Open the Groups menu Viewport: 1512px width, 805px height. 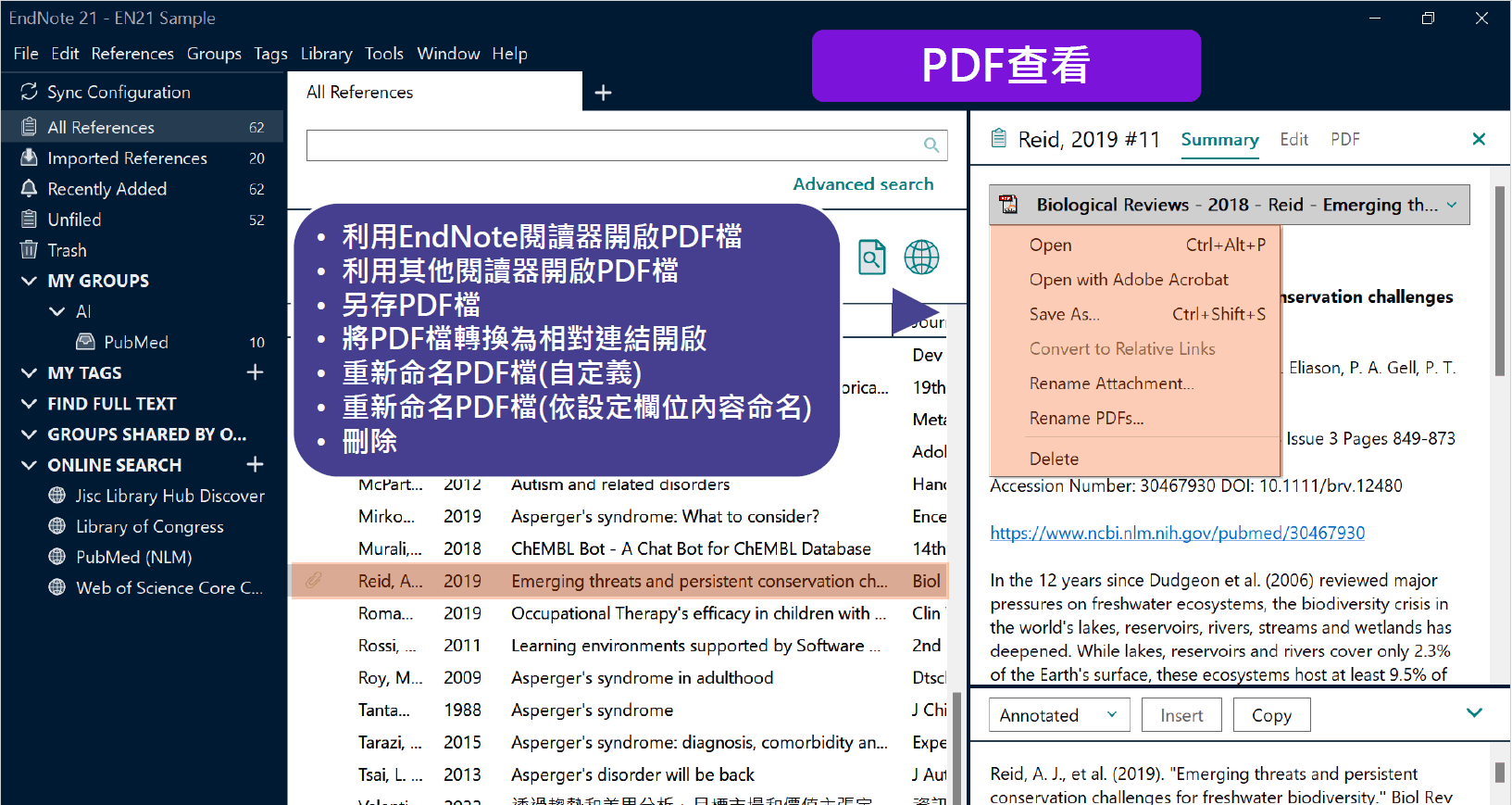[214, 54]
